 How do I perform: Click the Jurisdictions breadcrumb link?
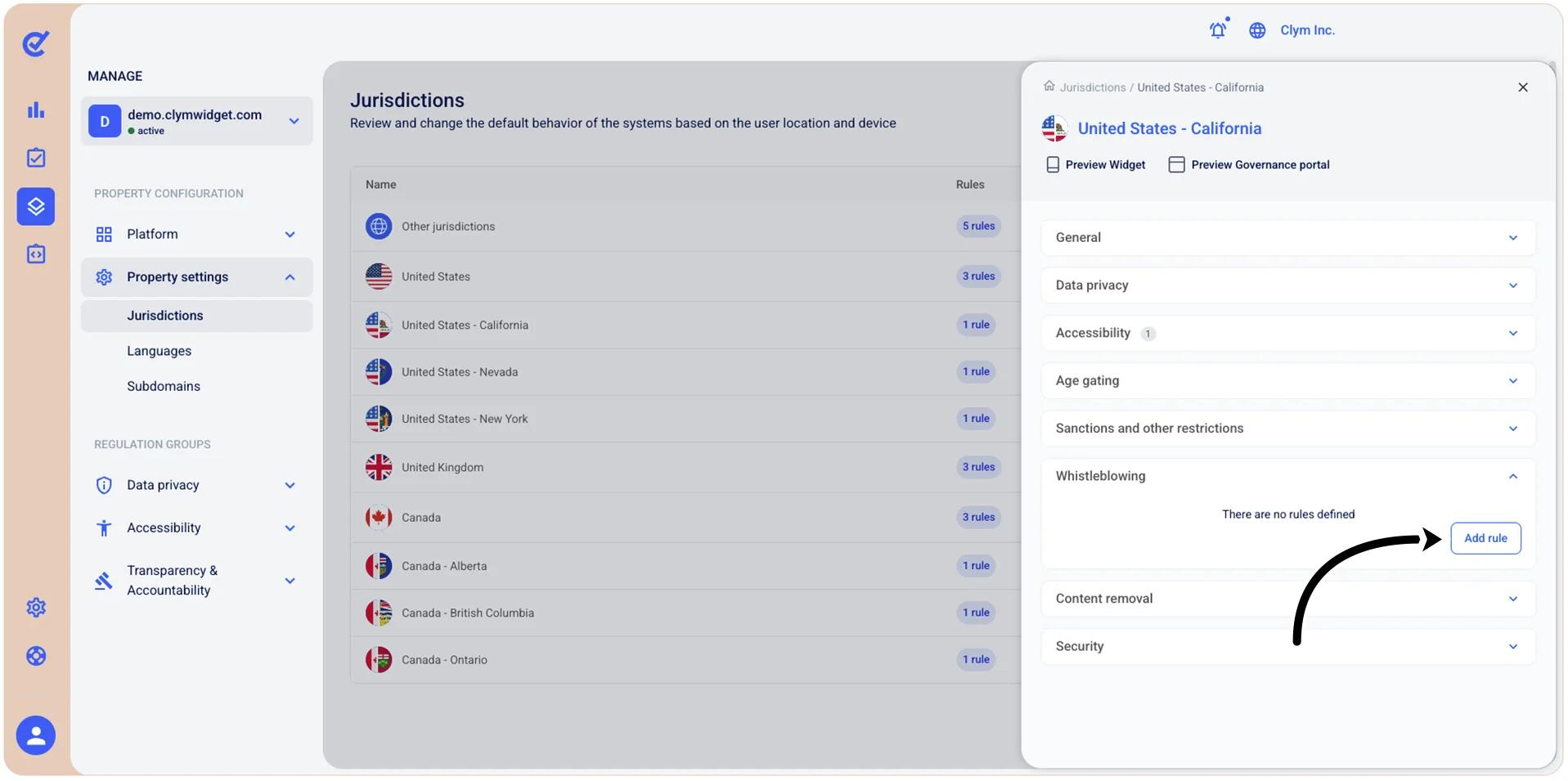[1093, 88]
